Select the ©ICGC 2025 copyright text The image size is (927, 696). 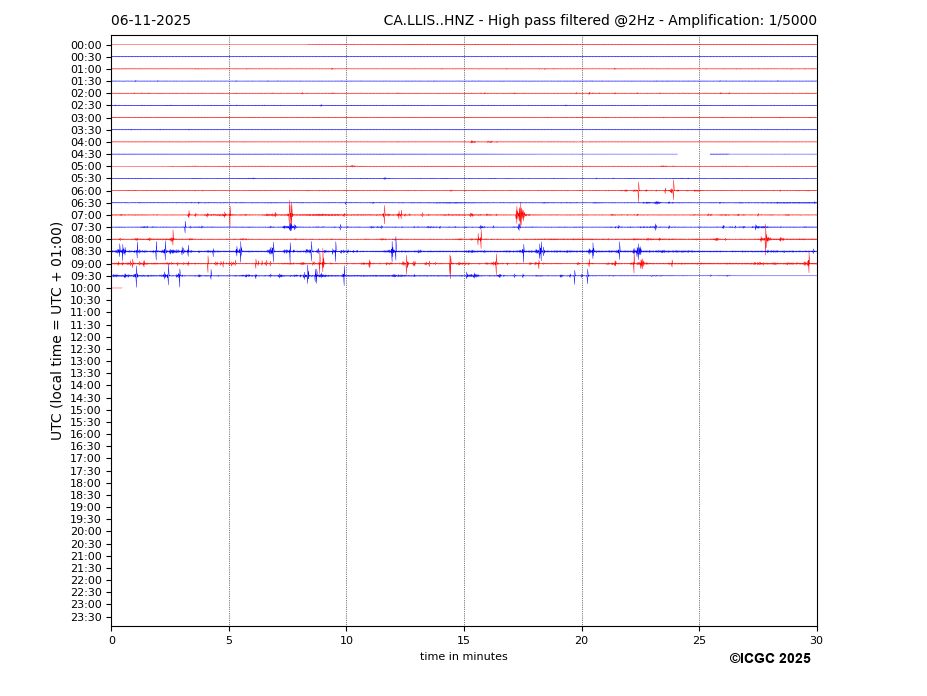click(x=769, y=659)
